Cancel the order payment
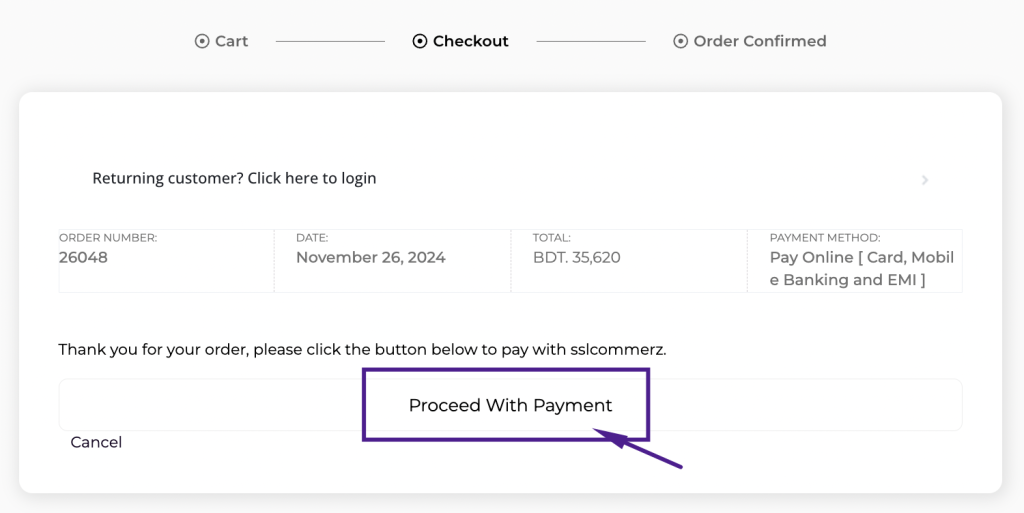This screenshot has width=1024, height=513. [x=96, y=442]
